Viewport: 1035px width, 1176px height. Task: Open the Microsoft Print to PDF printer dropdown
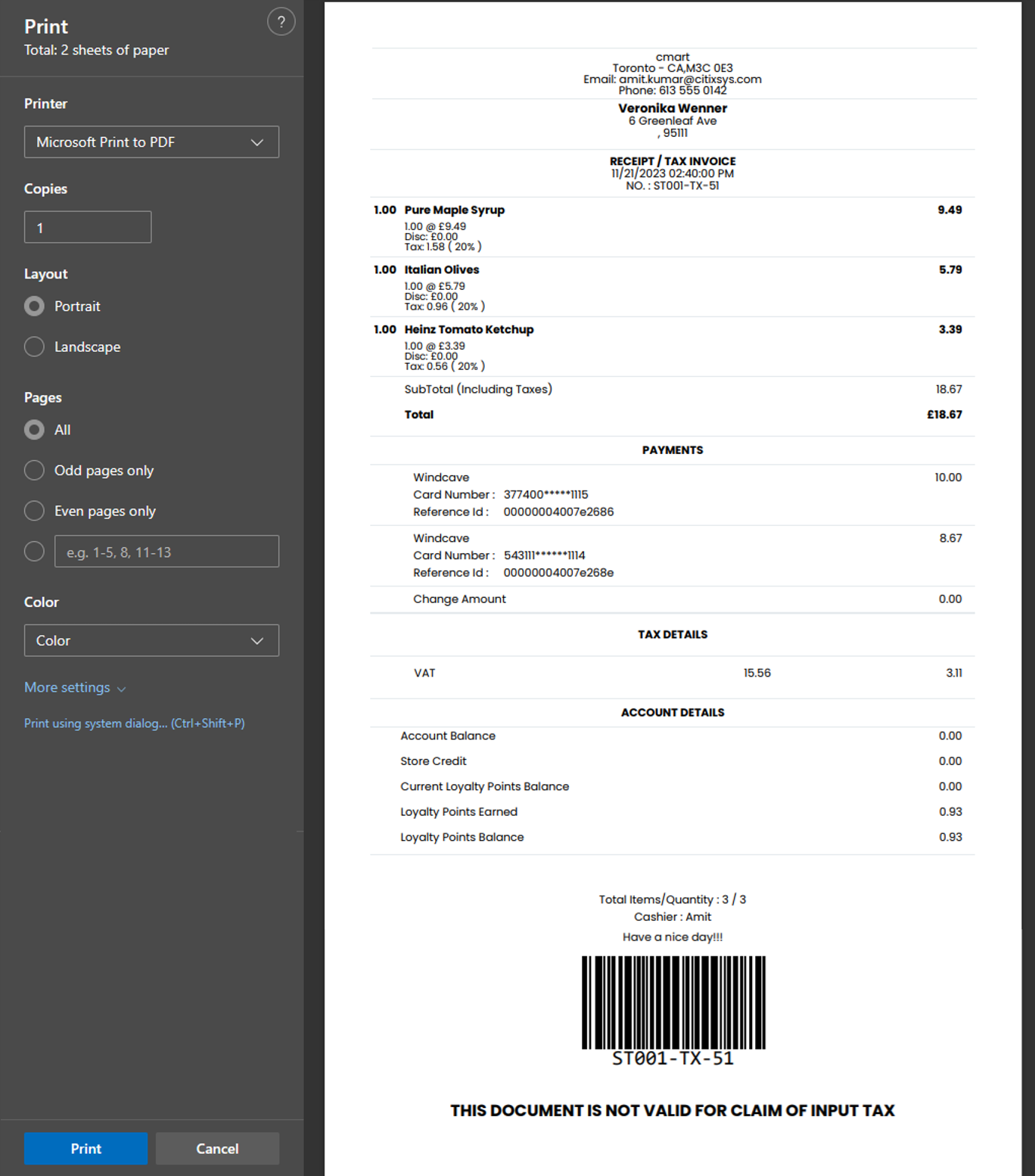pos(151,142)
